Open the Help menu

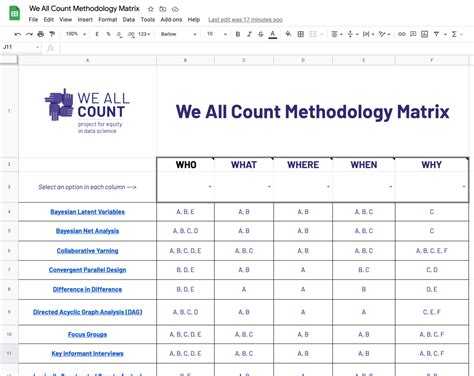[x=194, y=20]
